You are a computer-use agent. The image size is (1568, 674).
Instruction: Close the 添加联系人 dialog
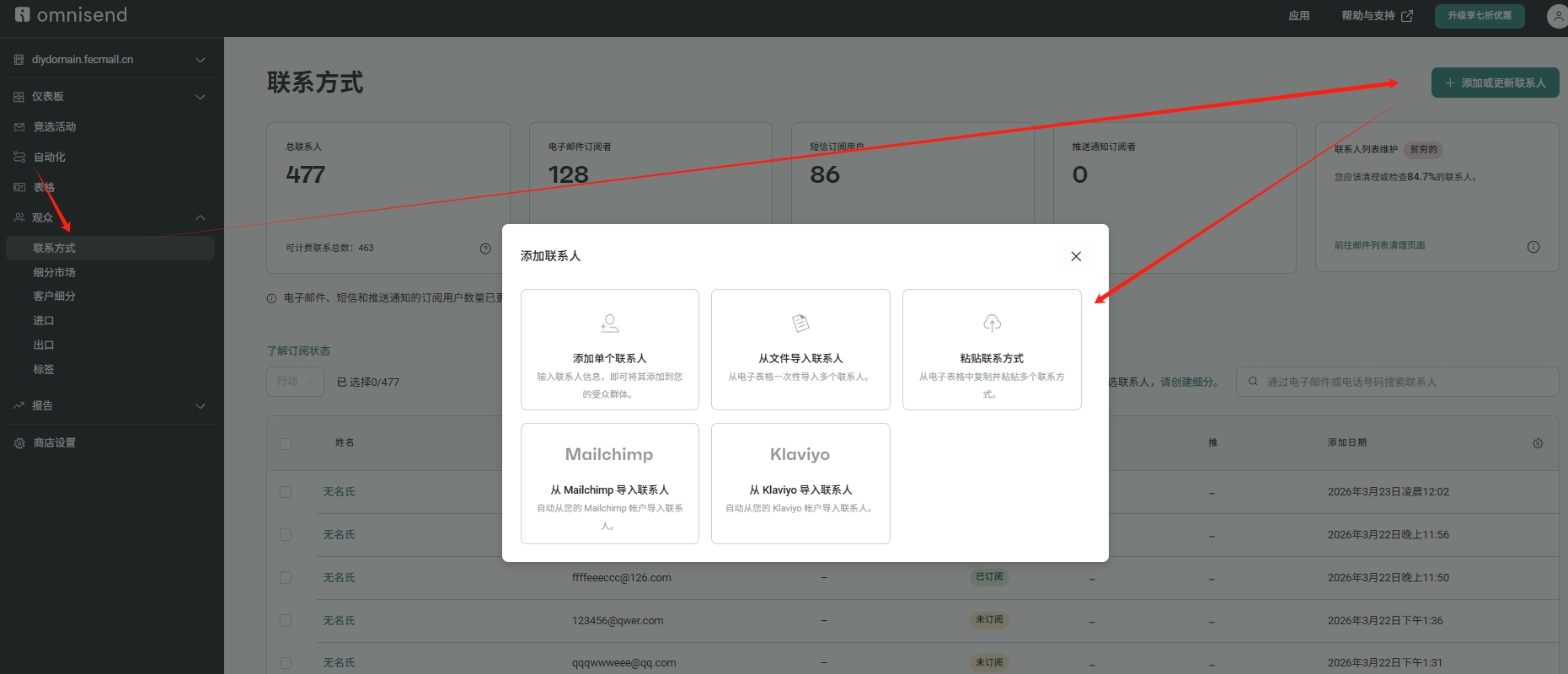pyautogui.click(x=1076, y=256)
